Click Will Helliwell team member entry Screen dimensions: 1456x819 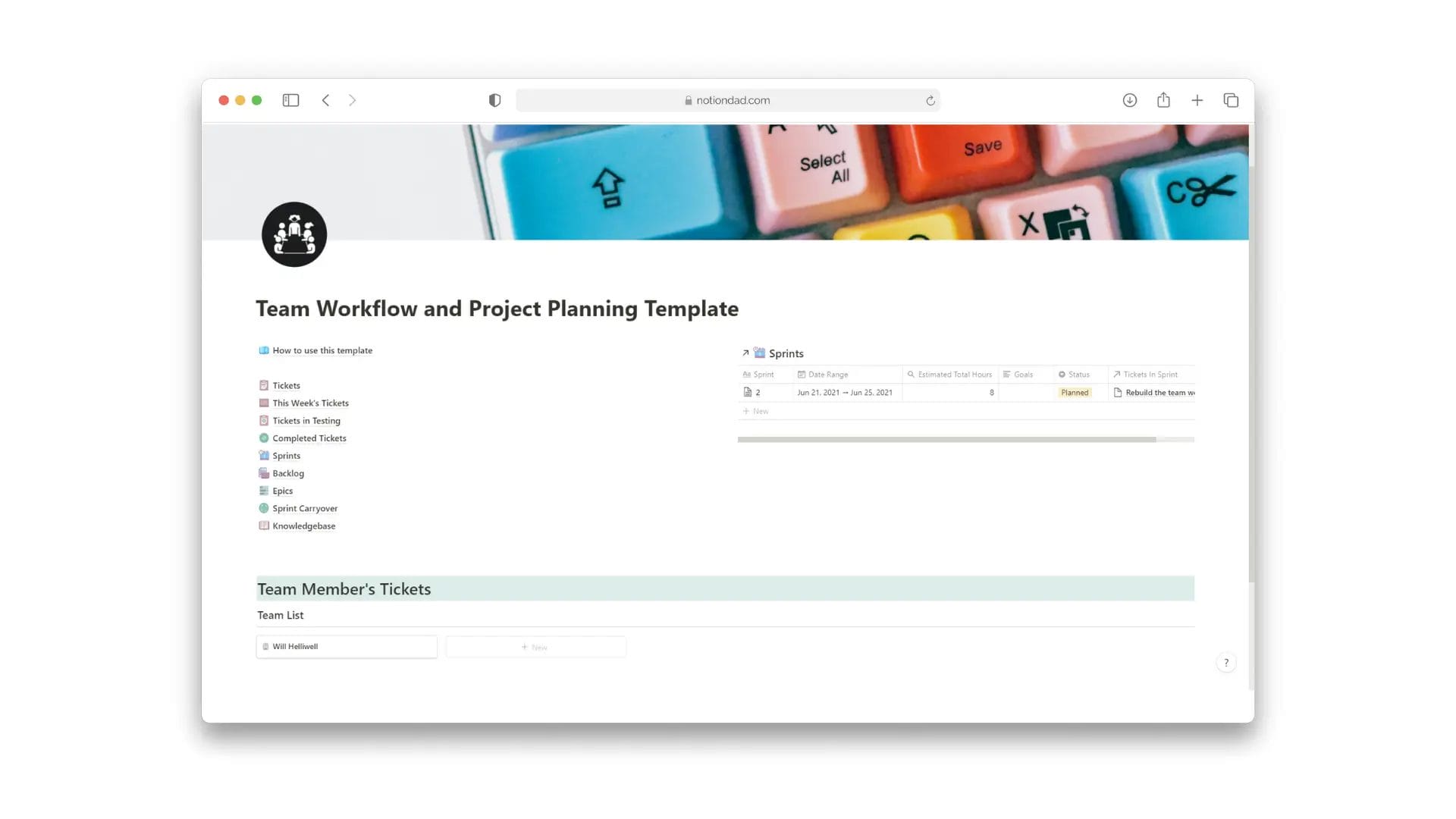[x=347, y=646]
